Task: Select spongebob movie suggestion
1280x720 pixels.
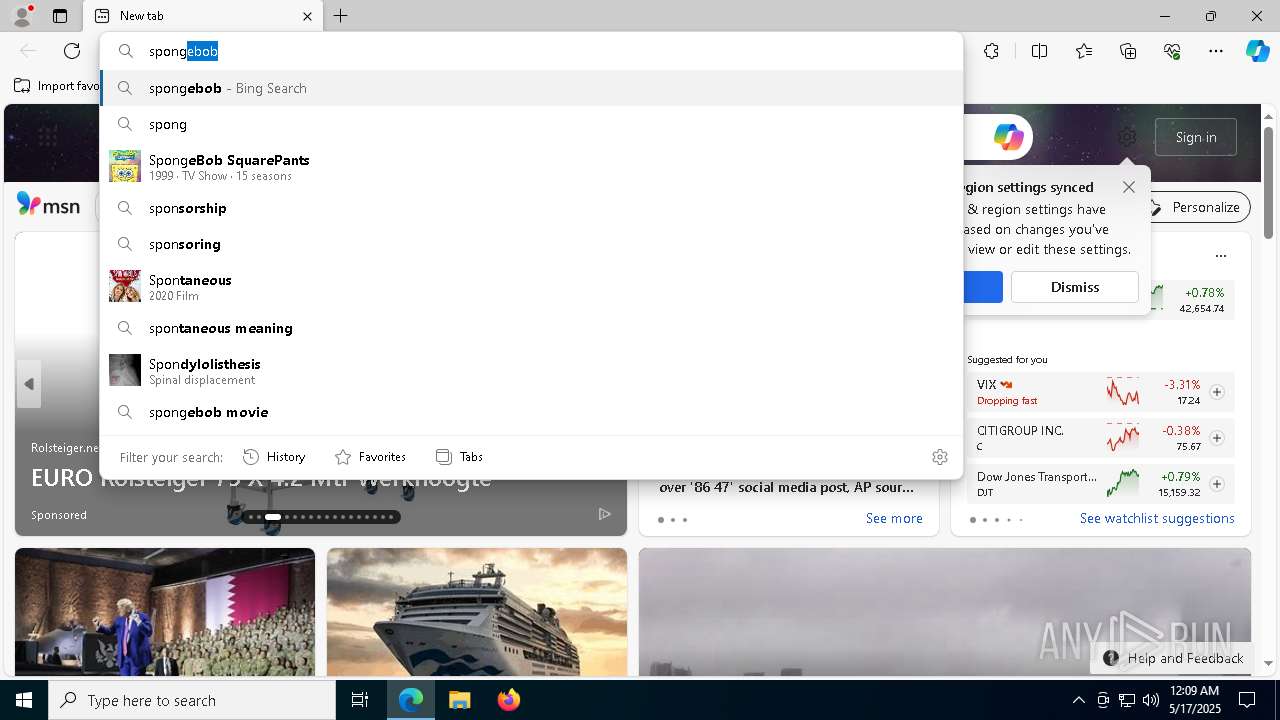Action: pyautogui.click(x=531, y=412)
